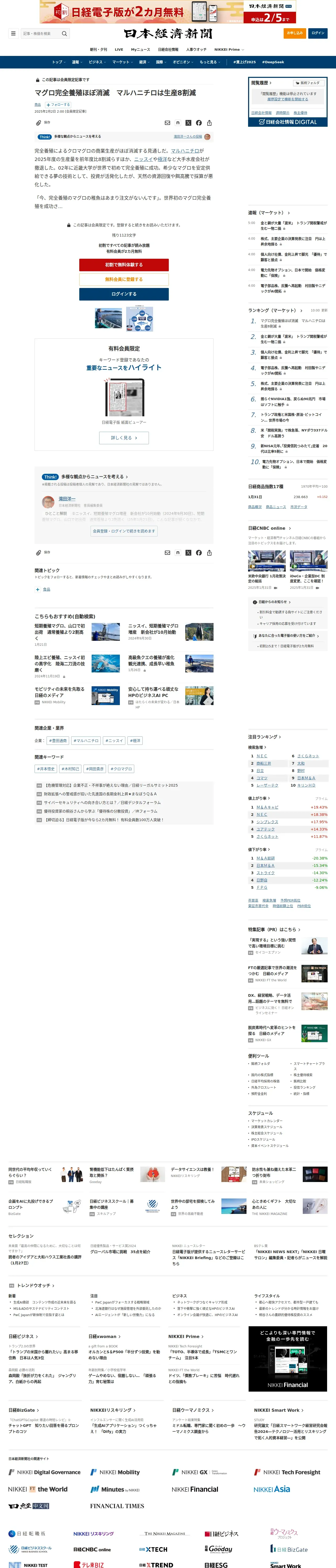
Task: Share on X icon above article
Action: point(188,123)
